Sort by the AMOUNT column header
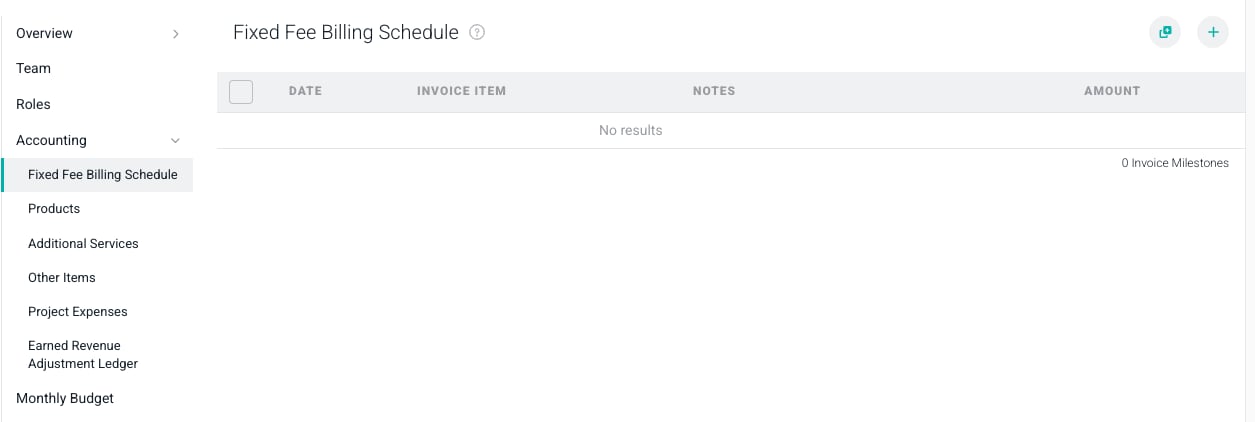Screen dimensions: 1255x422 1112,91
